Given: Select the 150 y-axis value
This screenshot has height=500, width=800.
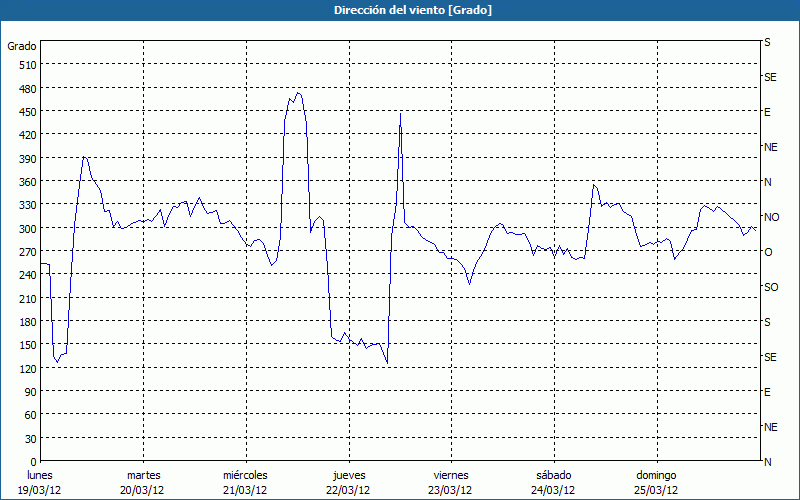Looking at the screenshot, I should coord(28,345).
